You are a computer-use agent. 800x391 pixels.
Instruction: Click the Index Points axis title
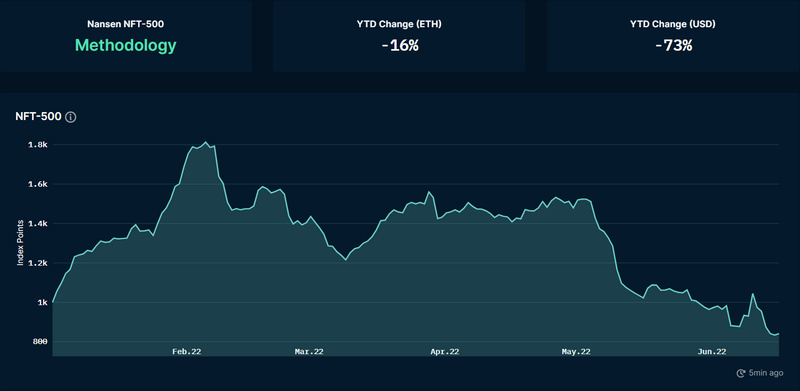point(21,243)
